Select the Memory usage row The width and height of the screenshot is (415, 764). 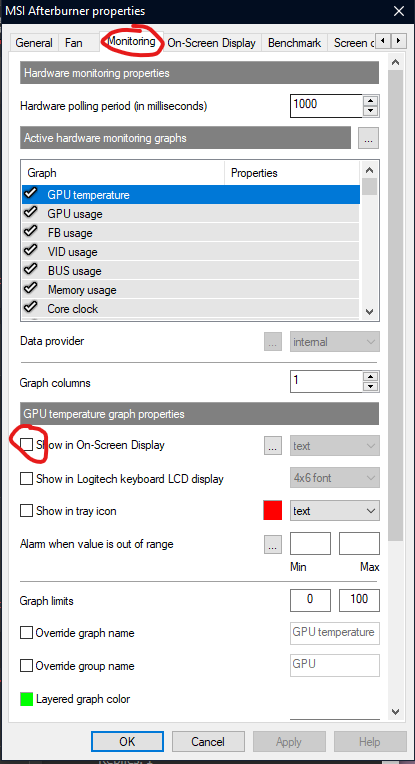click(190, 290)
